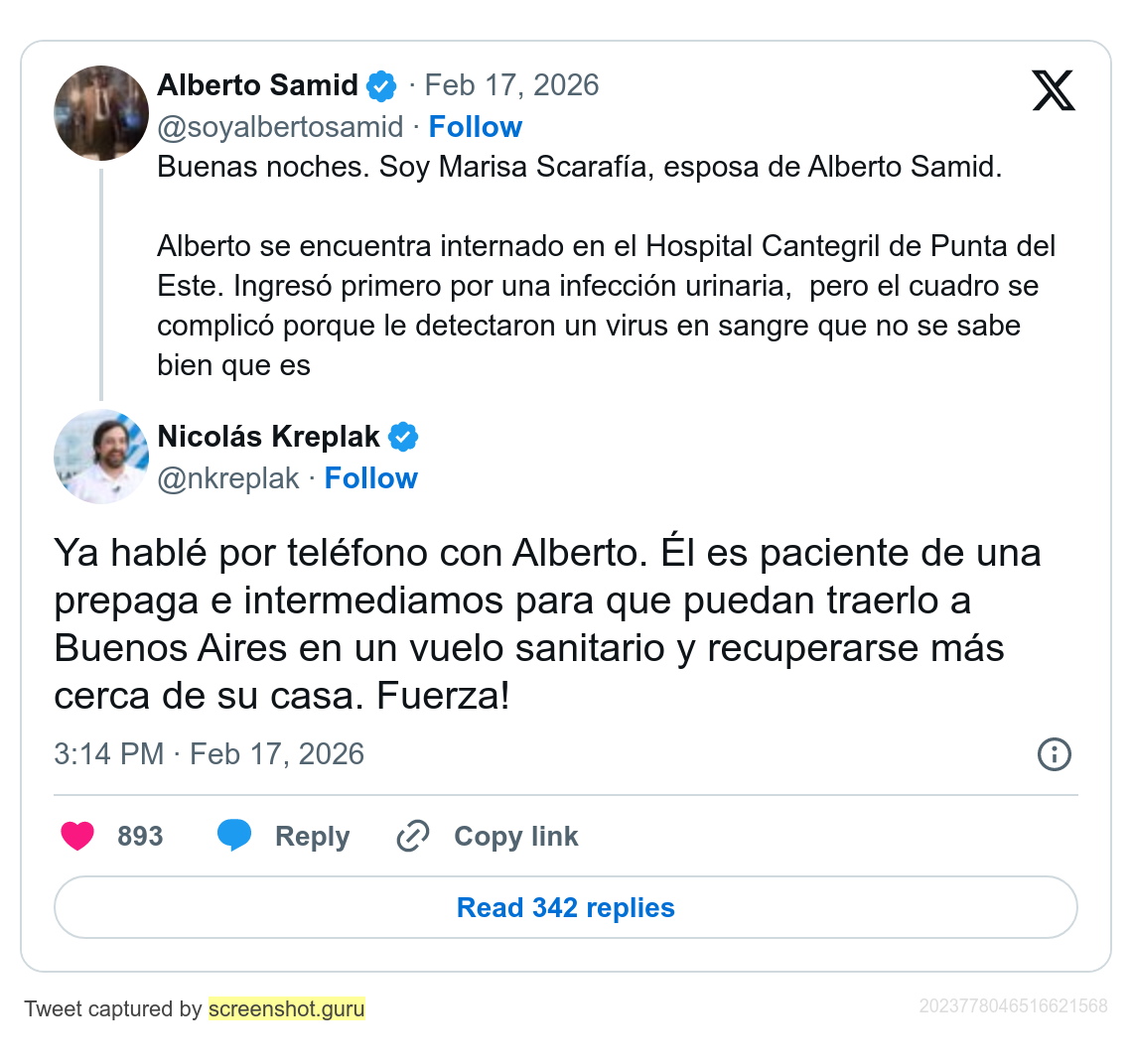Click the Copy link text
The height and width of the screenshot is (1064, 1132).
pos(516,837)
